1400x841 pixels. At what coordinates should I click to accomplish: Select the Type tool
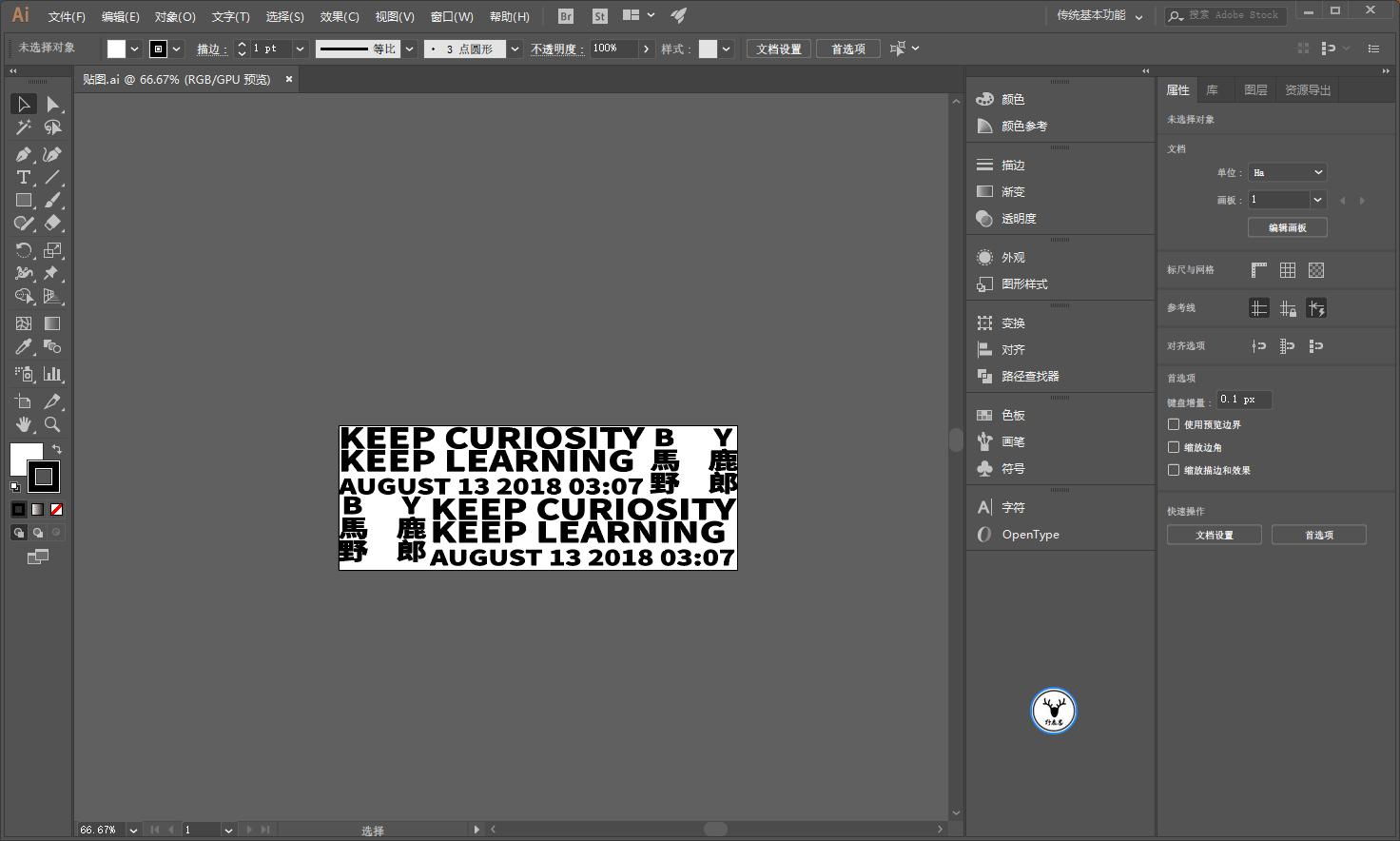point(24,177)
